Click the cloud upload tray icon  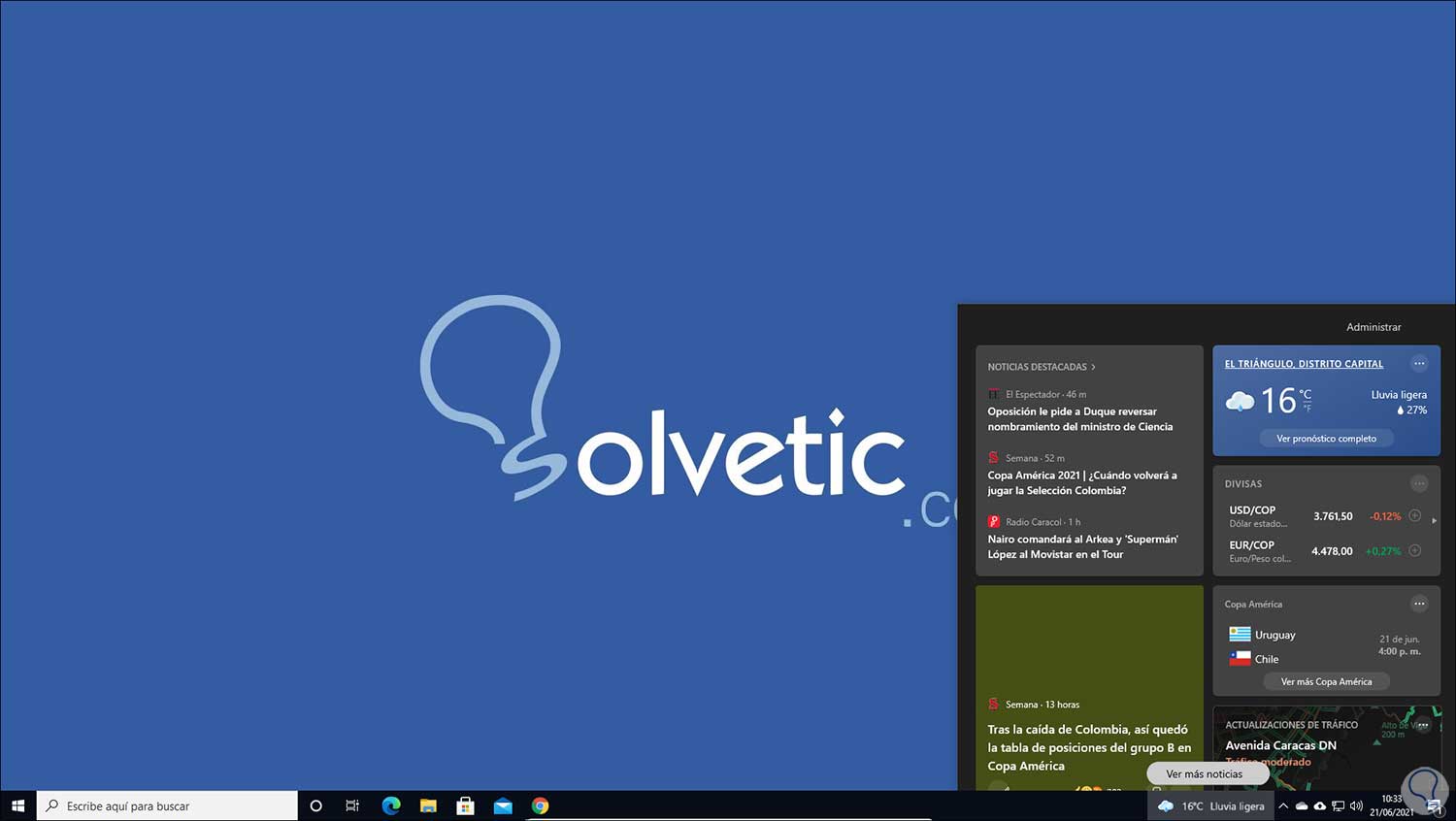[1320, 805]
